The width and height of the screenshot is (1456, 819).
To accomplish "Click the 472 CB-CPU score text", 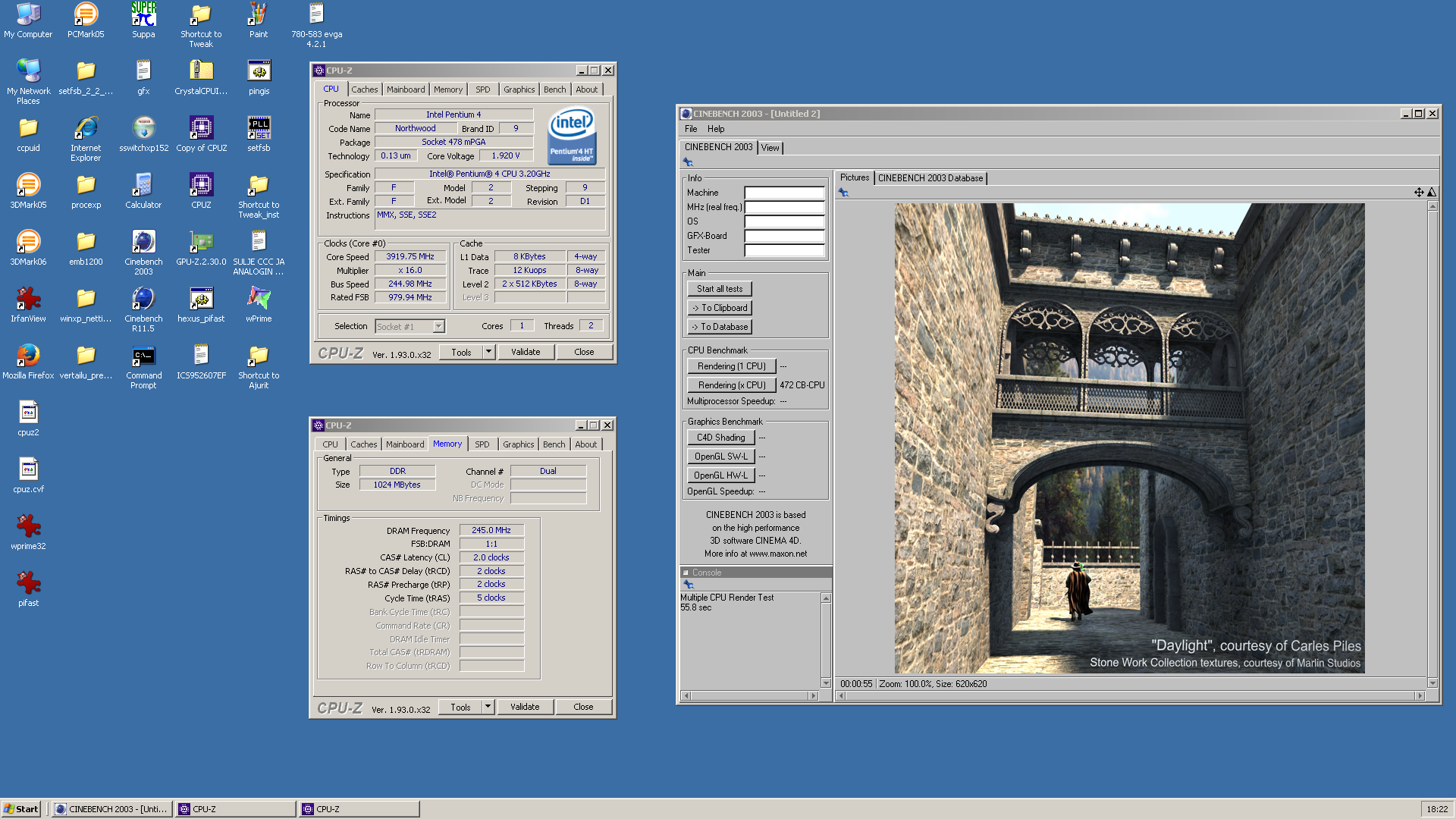I will pyautogui.click(x=802, y=385).
